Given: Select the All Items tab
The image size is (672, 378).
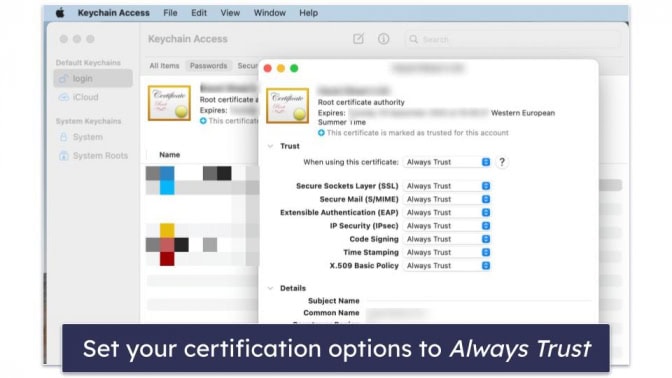Looking at the screenshot, I should pos(164,66).
